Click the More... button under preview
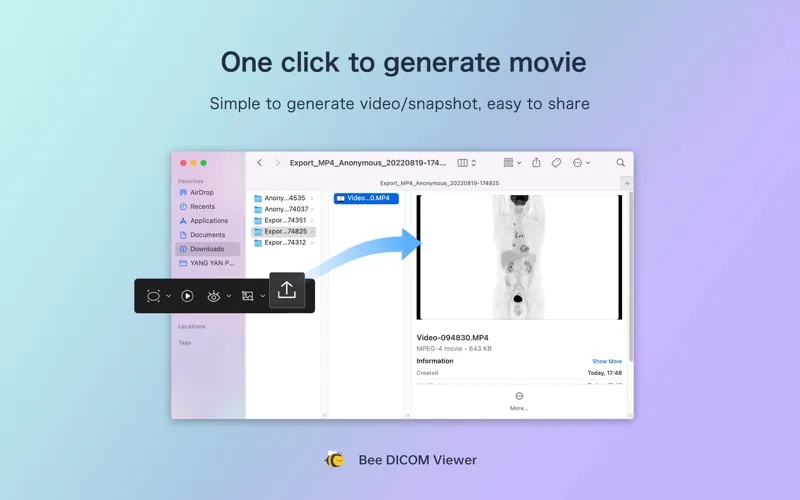Screen dimensions: 800x500 (x=519, y=401)
